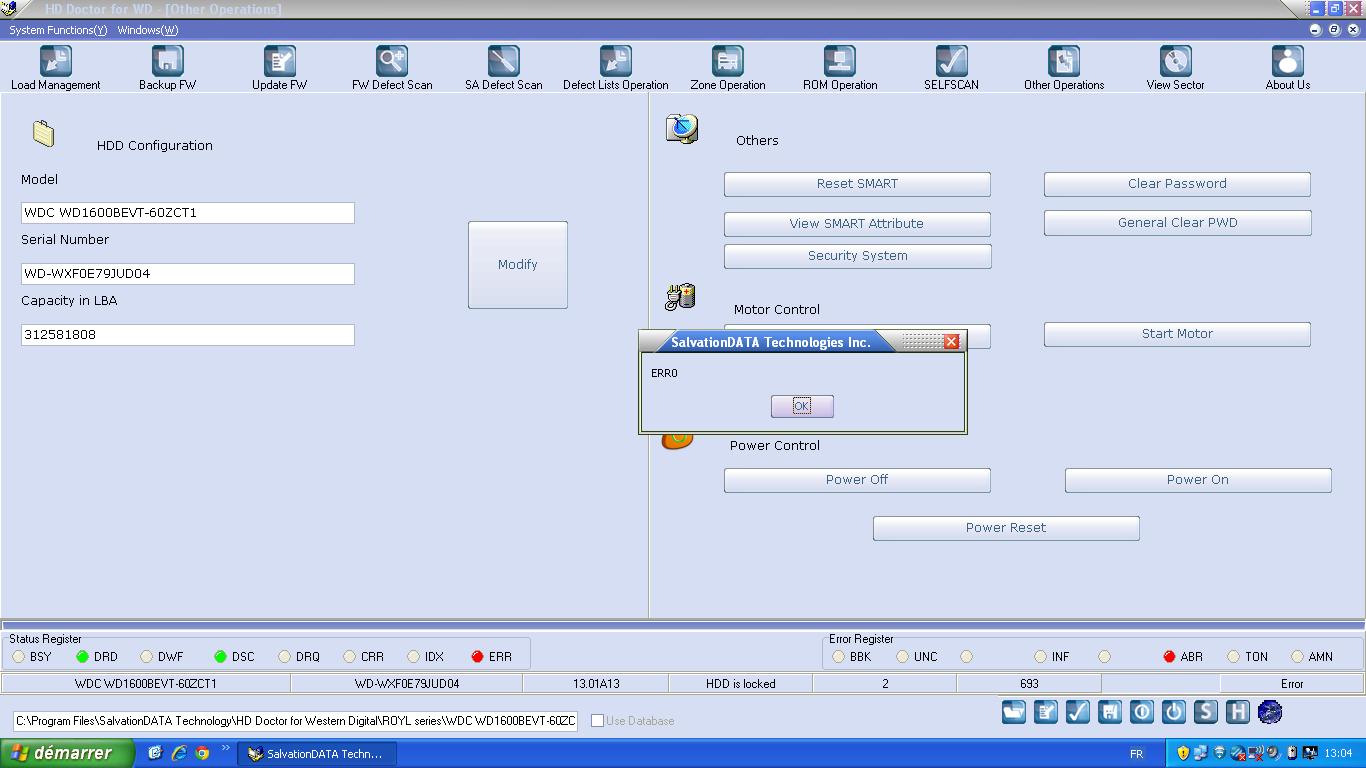Click the battery icon in system tray

1291,753
